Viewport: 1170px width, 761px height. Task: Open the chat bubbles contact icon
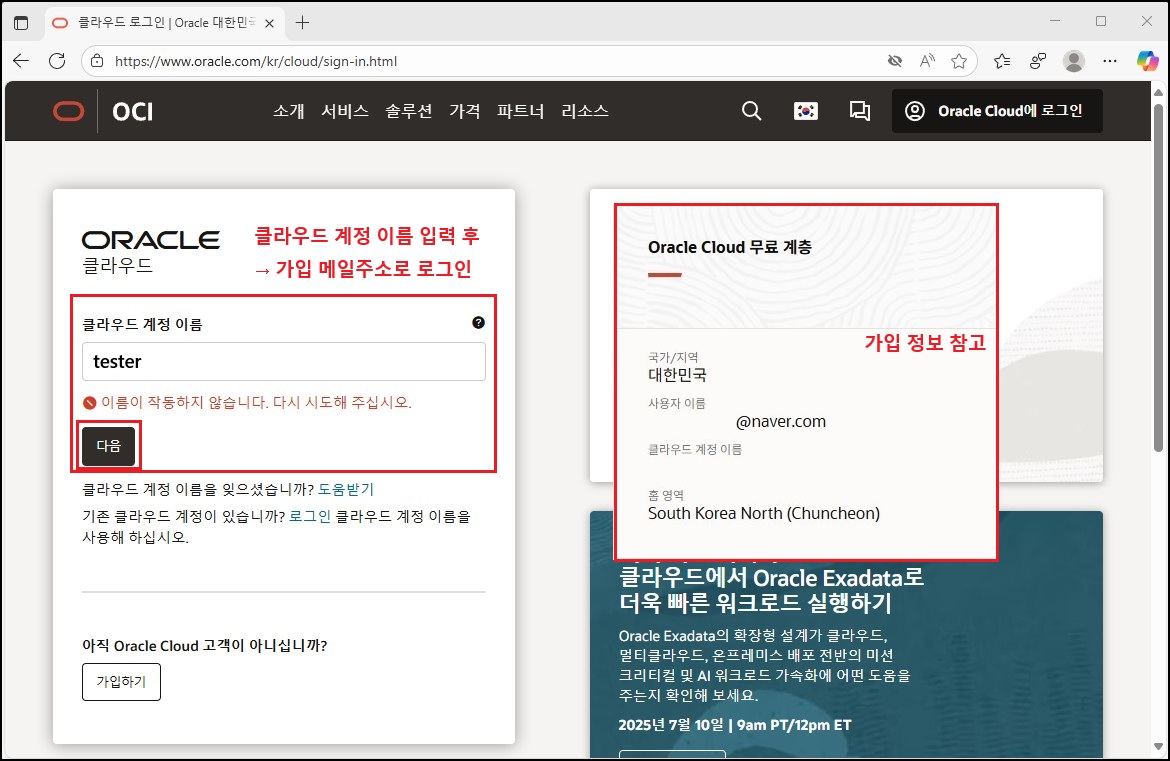pos(860,111)
